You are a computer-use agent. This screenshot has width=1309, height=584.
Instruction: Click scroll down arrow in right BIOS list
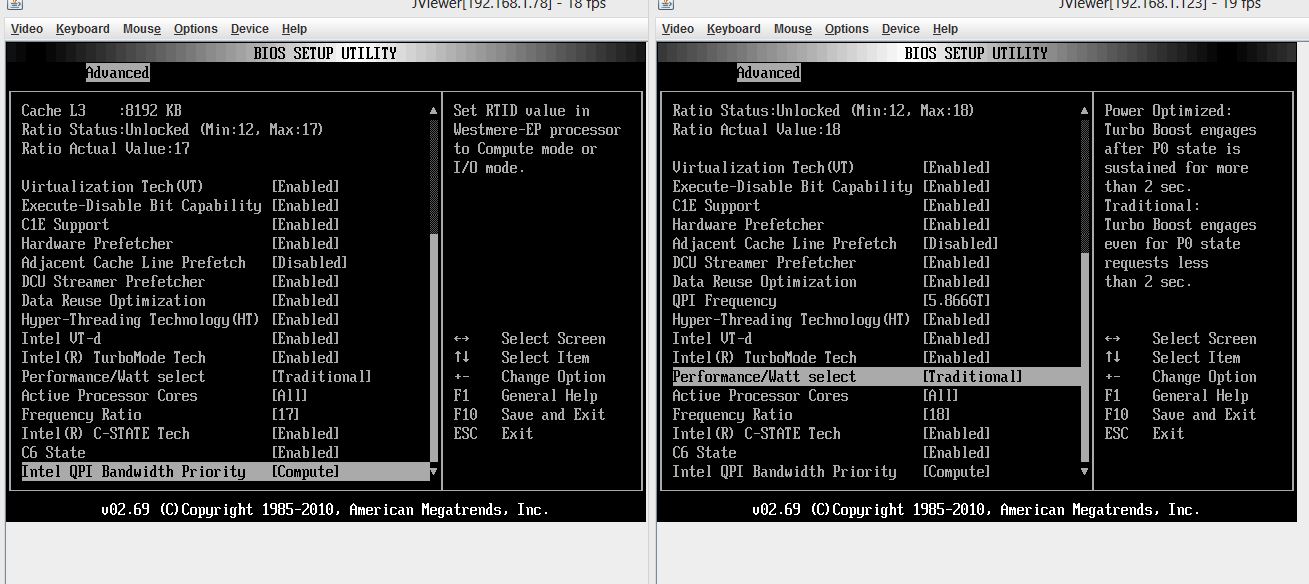click(x=1084, y=471)
